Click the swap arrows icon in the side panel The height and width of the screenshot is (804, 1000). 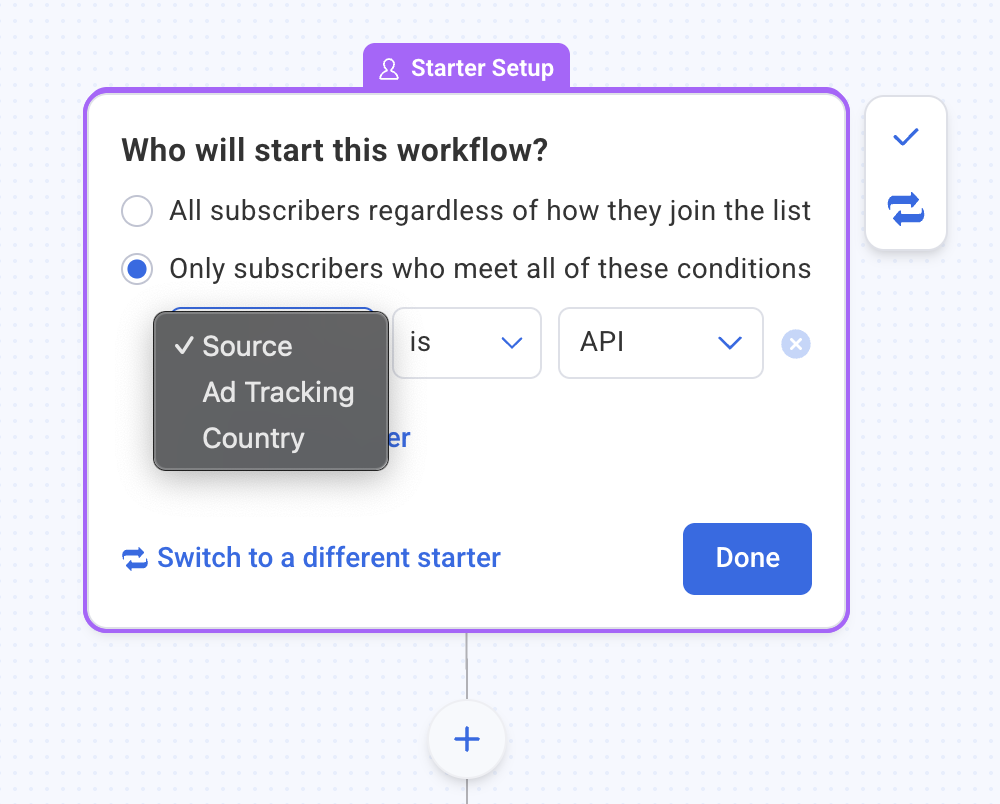coord(905,209)
